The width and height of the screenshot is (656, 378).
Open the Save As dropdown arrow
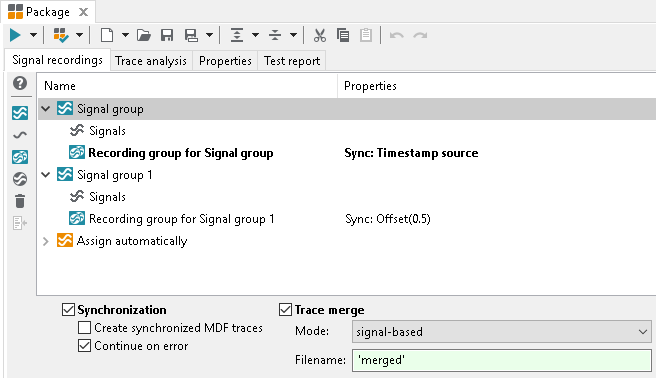tap(210, 35)
